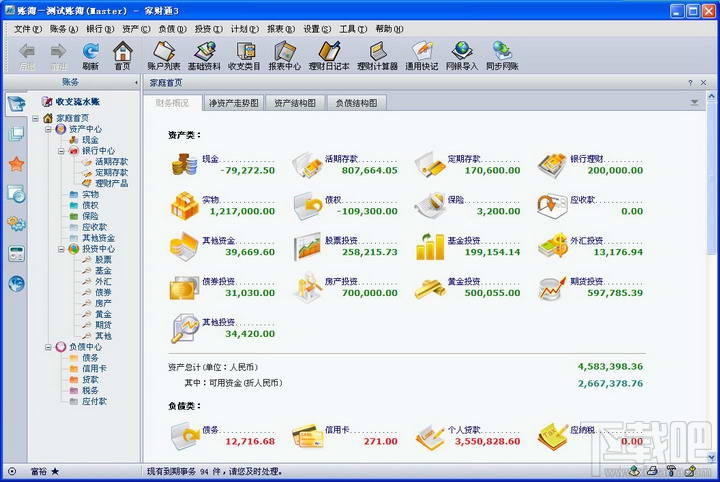This screenshot has width=720, height=482.
Task: Open the 投资 menu
Action: pos(208,29)
